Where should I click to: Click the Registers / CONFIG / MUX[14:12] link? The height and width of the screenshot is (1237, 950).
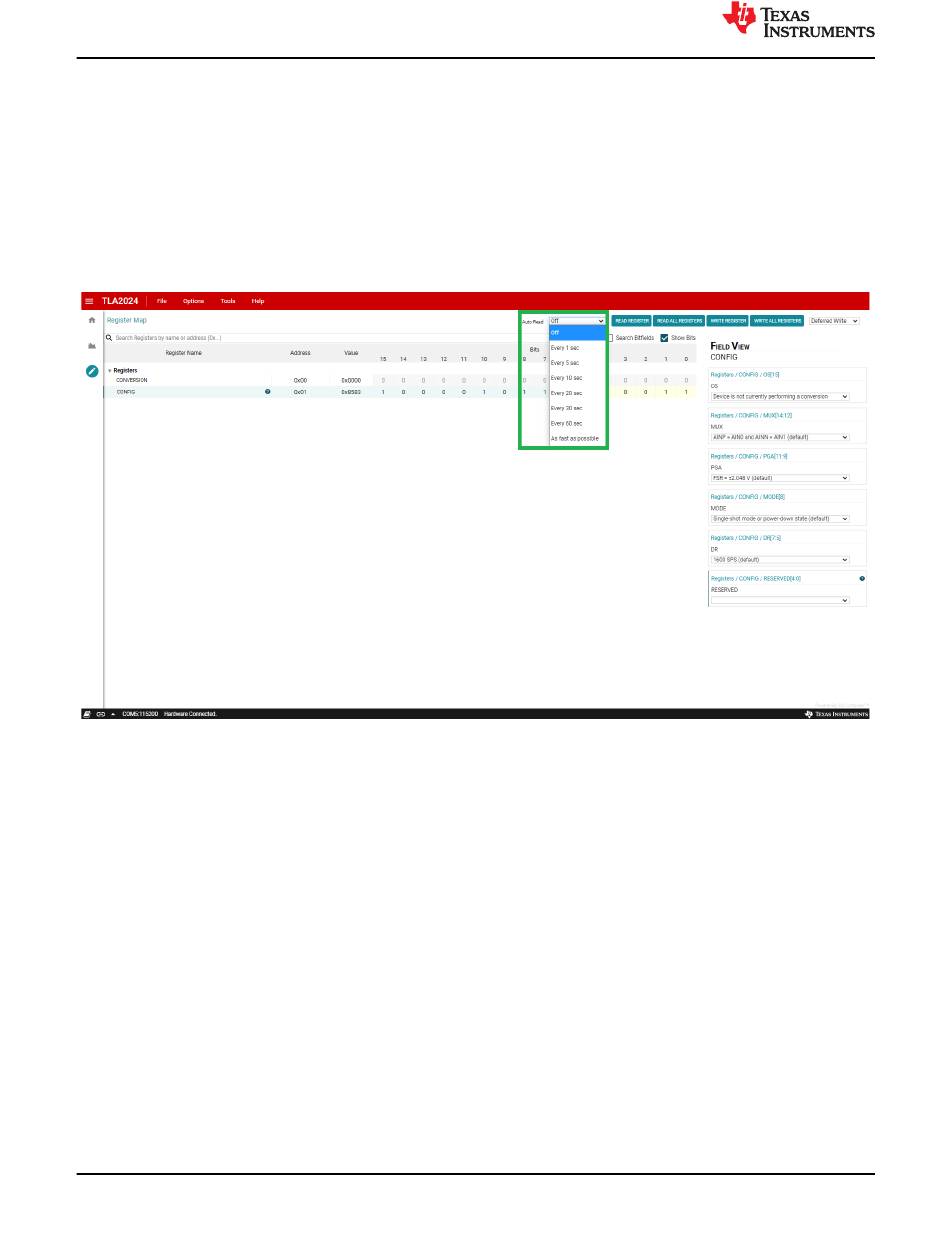click(x=751, y=415)
